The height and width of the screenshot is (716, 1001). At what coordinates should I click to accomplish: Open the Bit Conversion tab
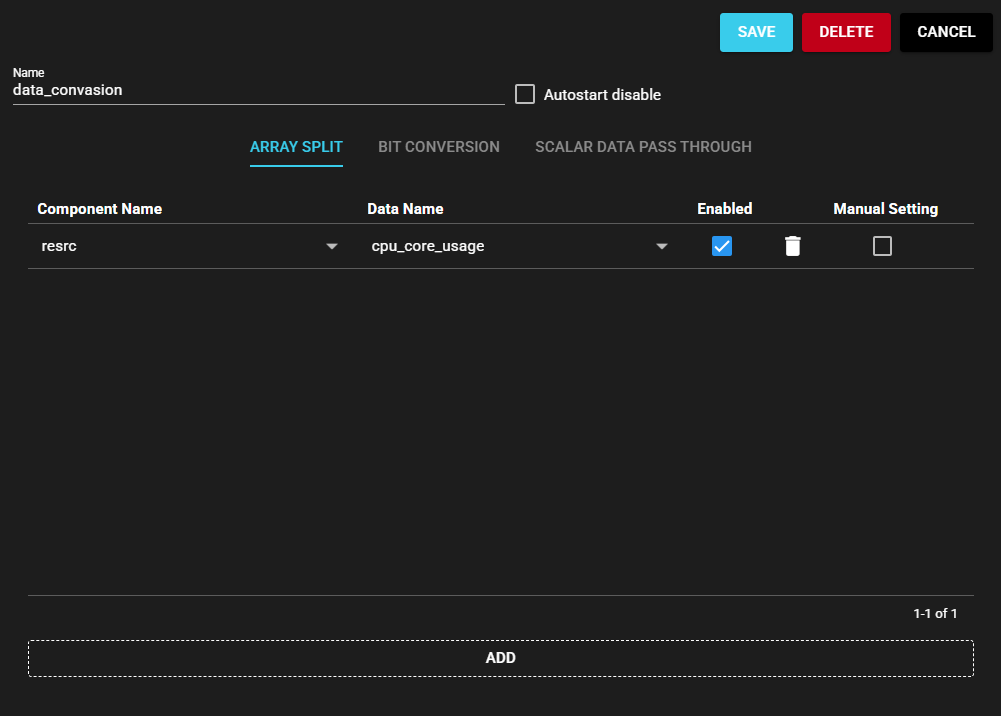(x=439, y=147)
